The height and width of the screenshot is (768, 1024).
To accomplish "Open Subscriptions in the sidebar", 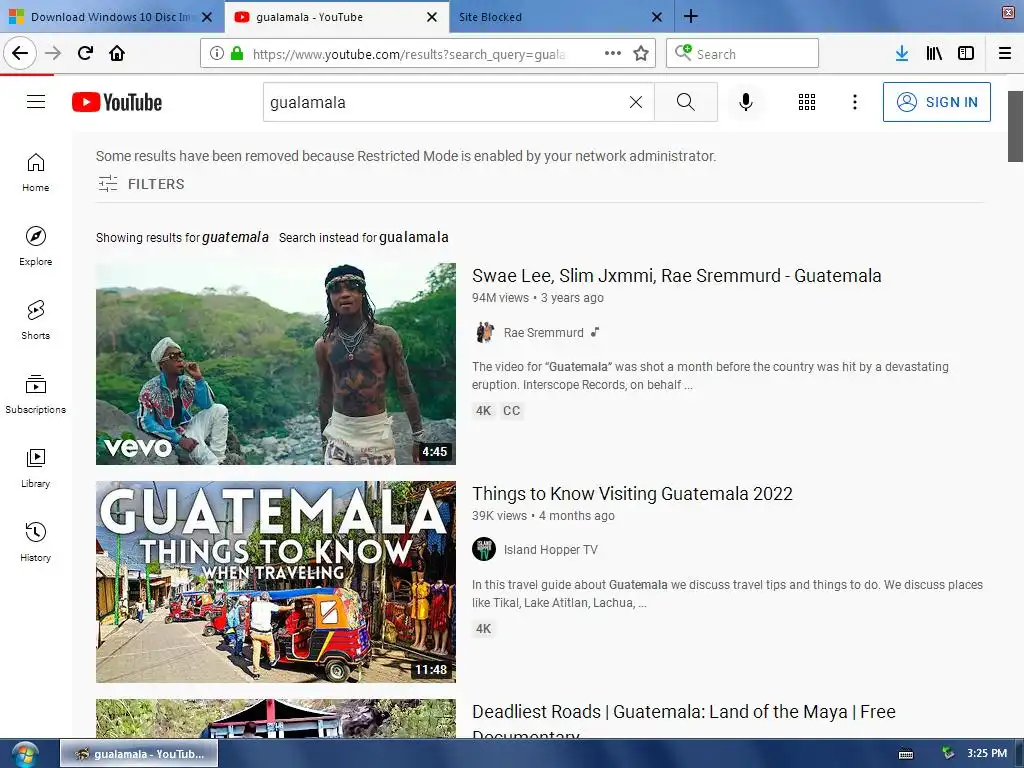I will click(x=36, y=394).
